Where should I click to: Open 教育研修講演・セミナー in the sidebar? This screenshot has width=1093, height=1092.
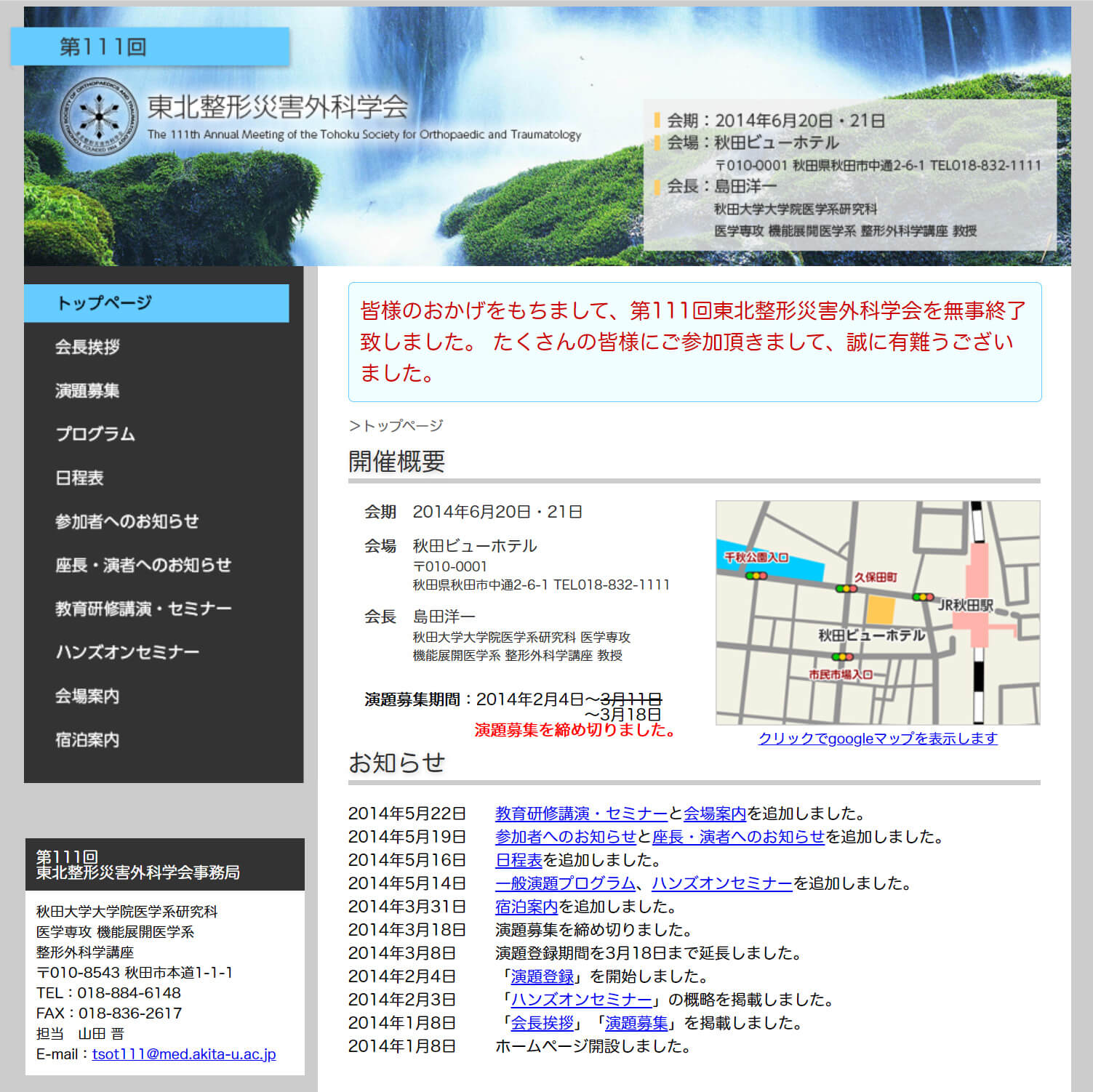click(143, 609)
